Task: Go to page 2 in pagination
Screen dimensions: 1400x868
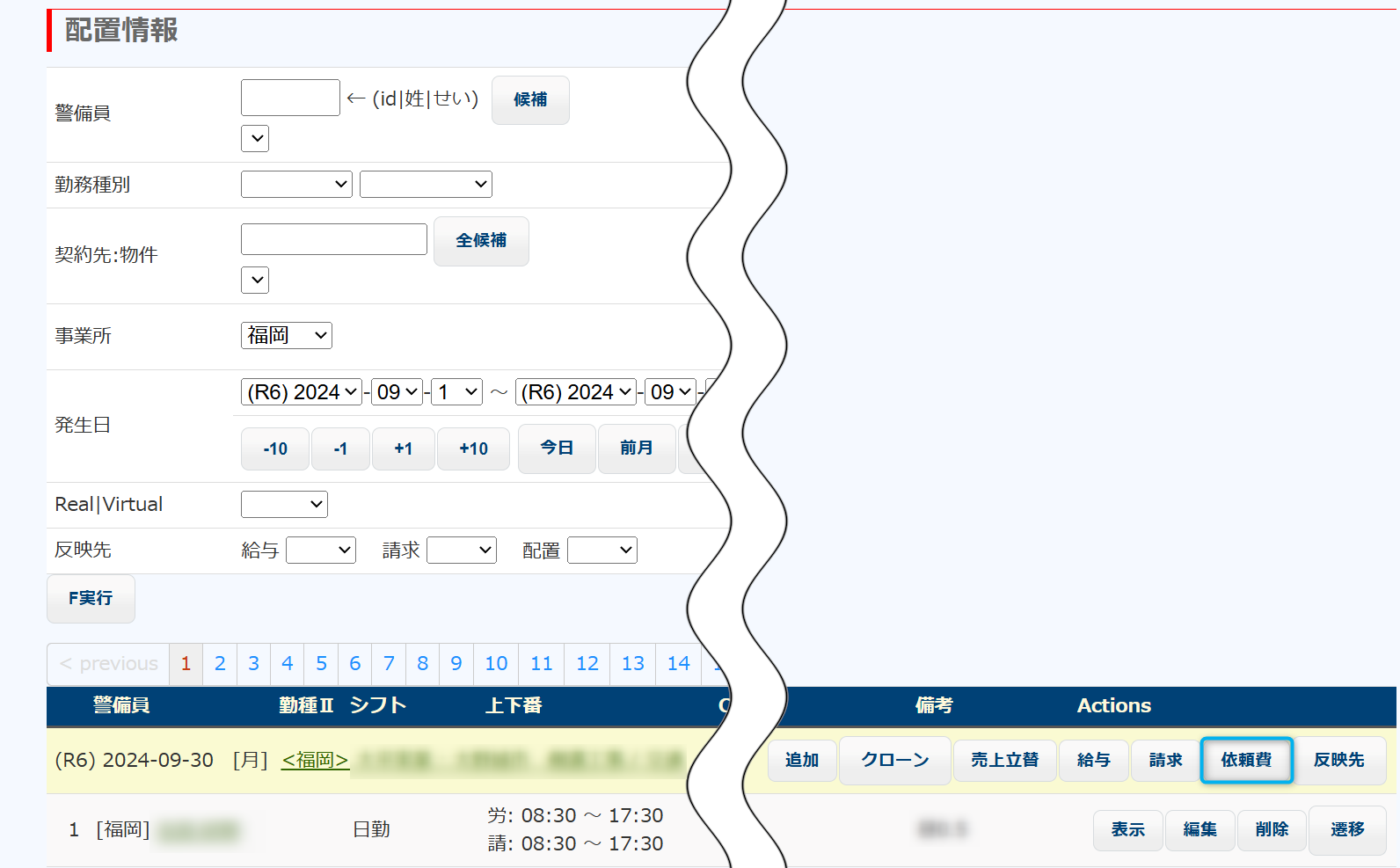Action: click(x=220, y=664)
